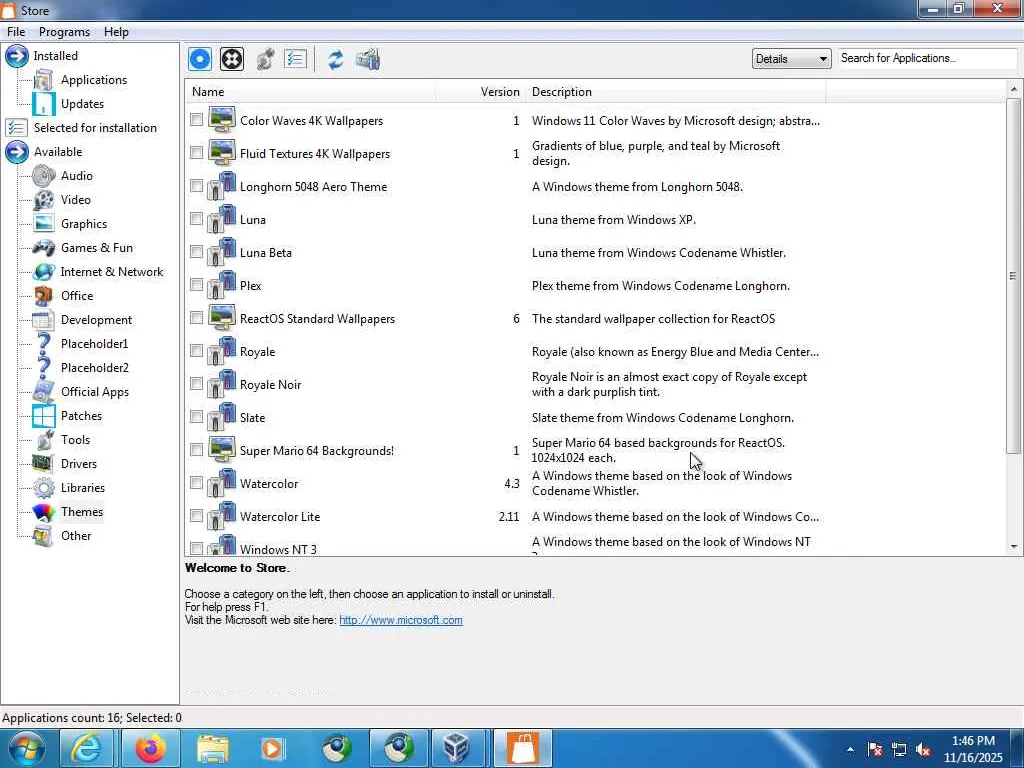Screen dimensions: 1024x768
Task: Click the muted volume tray icon
Action: (924, 750)
